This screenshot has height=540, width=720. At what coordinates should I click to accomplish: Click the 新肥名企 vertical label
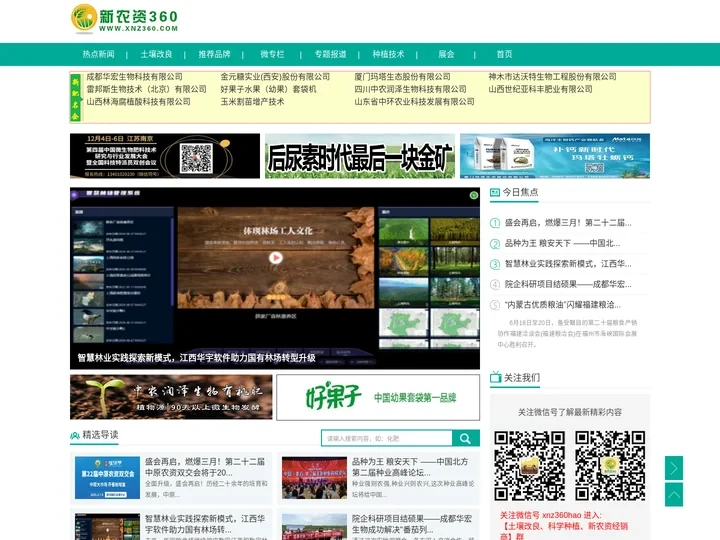click(75, 98)
